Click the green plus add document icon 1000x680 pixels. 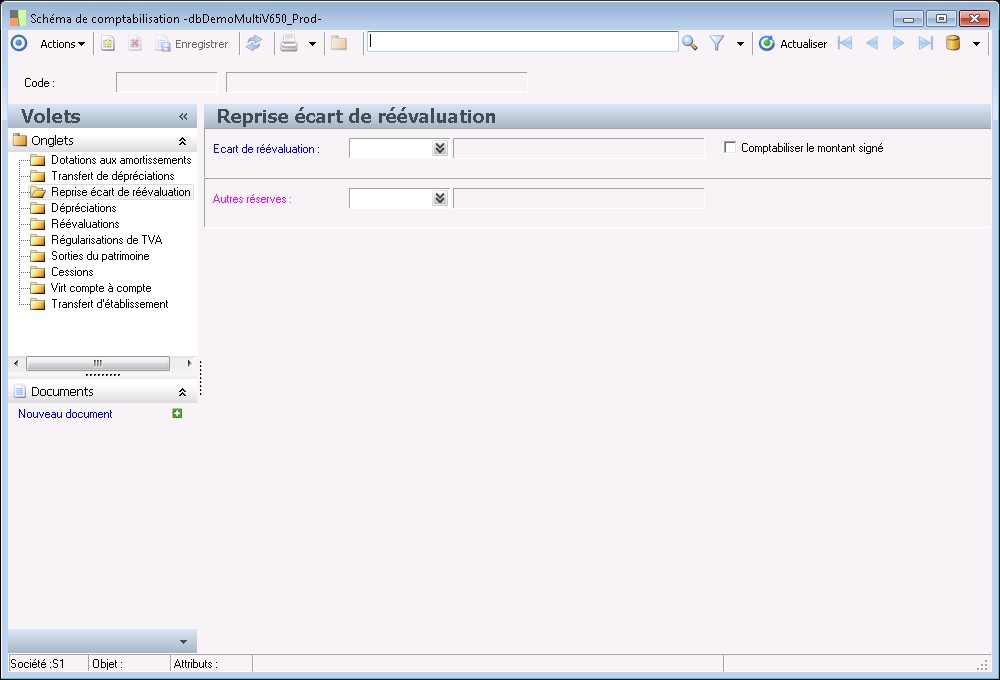pyautogui.click(x=177, y=413)
